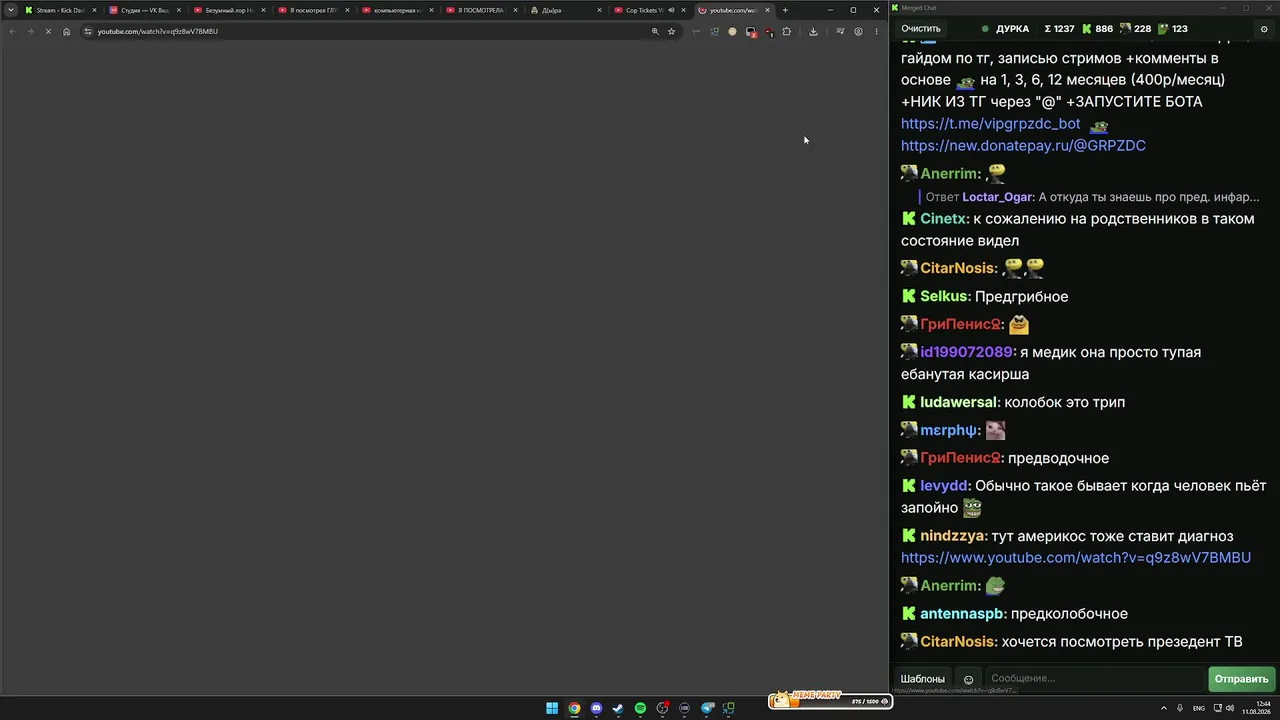Select chat user Cinetx
Screen dimensions: 1280x720
click(x=944, y=219)
